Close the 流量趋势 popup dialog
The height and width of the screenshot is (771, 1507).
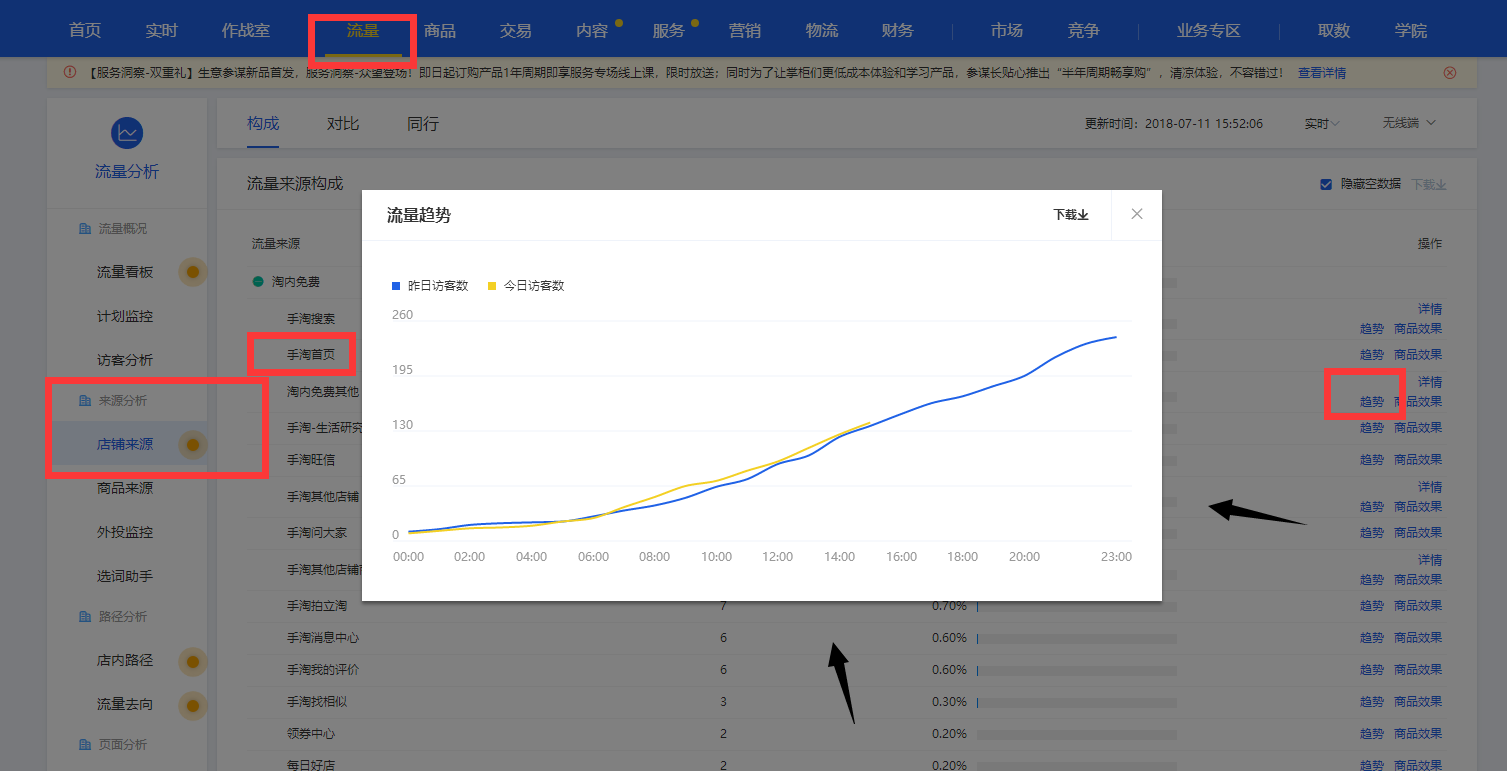click(1136, 214)
